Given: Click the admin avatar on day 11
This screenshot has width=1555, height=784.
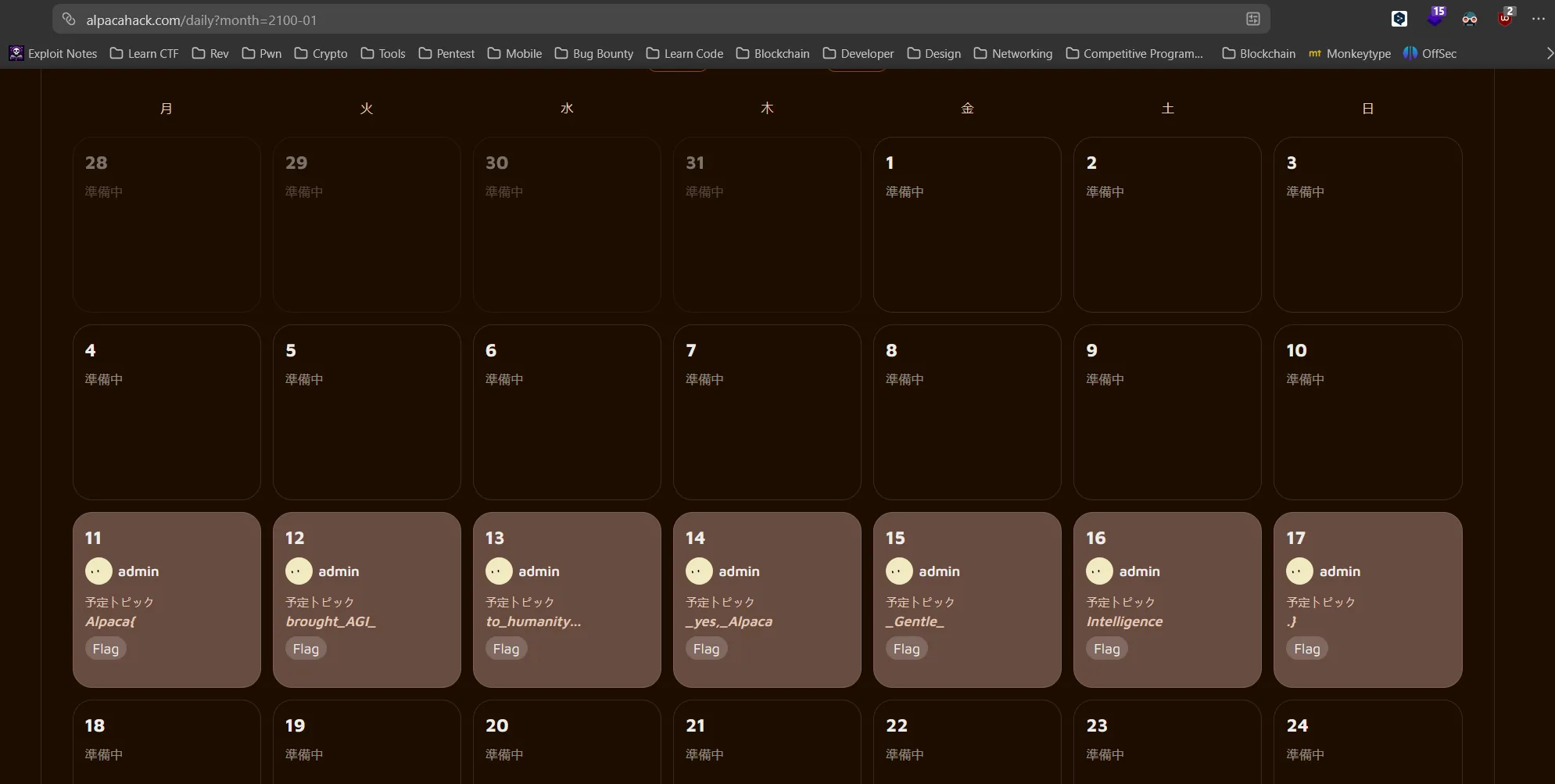Looking at the screenshot, I should pos(99,571).
